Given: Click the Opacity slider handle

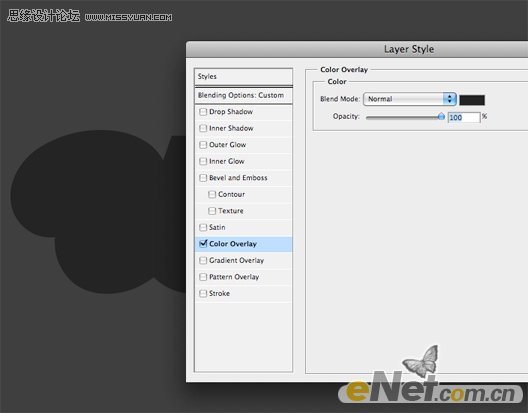Looking at the screenshot, I should (441, 117).
